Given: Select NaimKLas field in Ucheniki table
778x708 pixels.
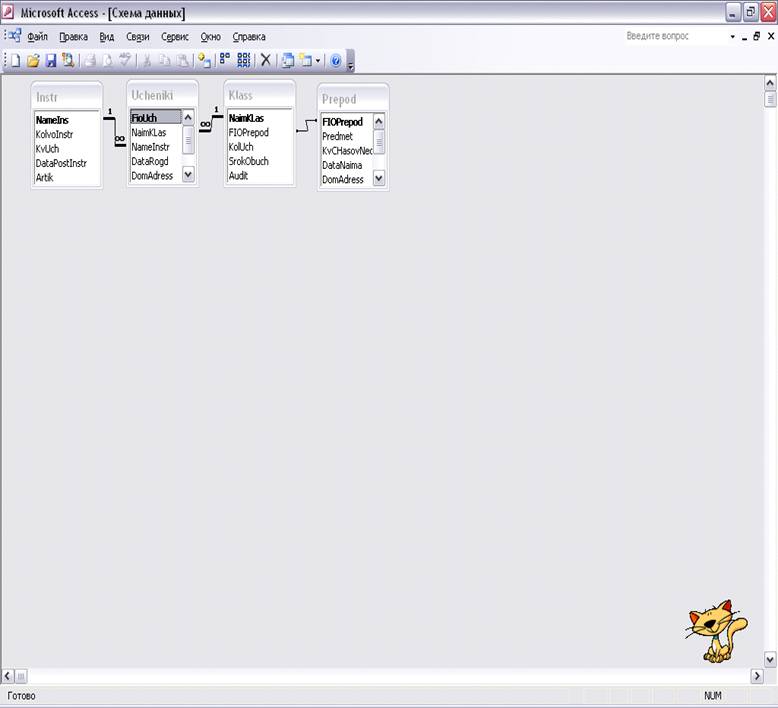Looking at the screenshot, I should (x=149, y=132).
